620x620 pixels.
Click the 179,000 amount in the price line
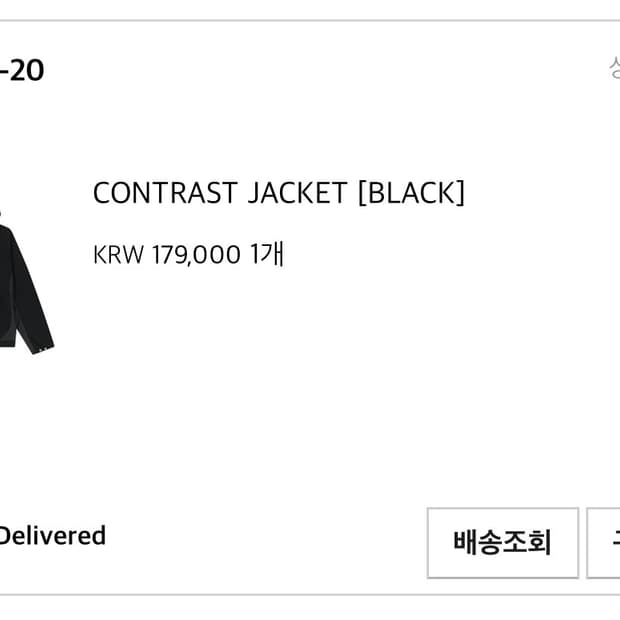(196, 254)
